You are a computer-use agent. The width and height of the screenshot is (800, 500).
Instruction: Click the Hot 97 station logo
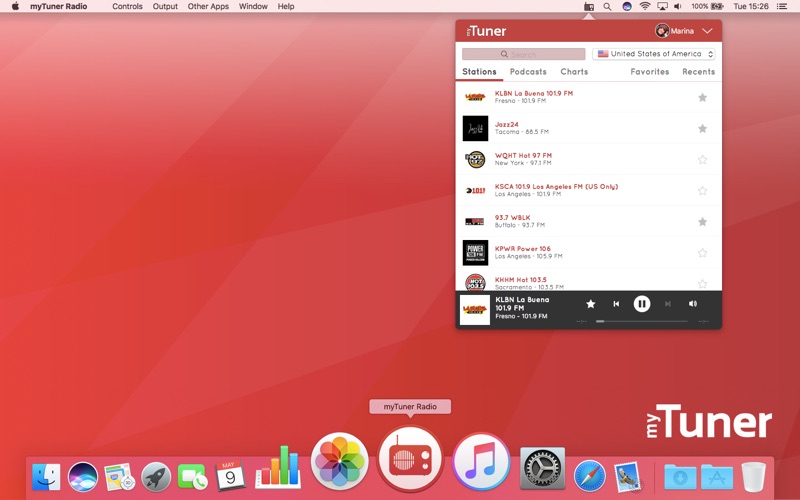pyautogui.click(x=475, y=160)
